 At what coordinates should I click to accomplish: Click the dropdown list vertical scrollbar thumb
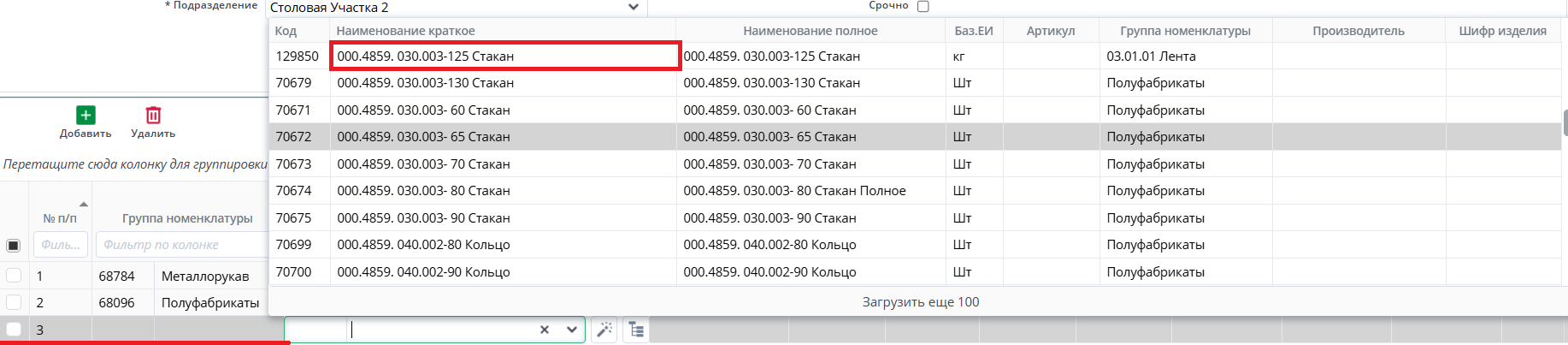(x=1565, y=122)
